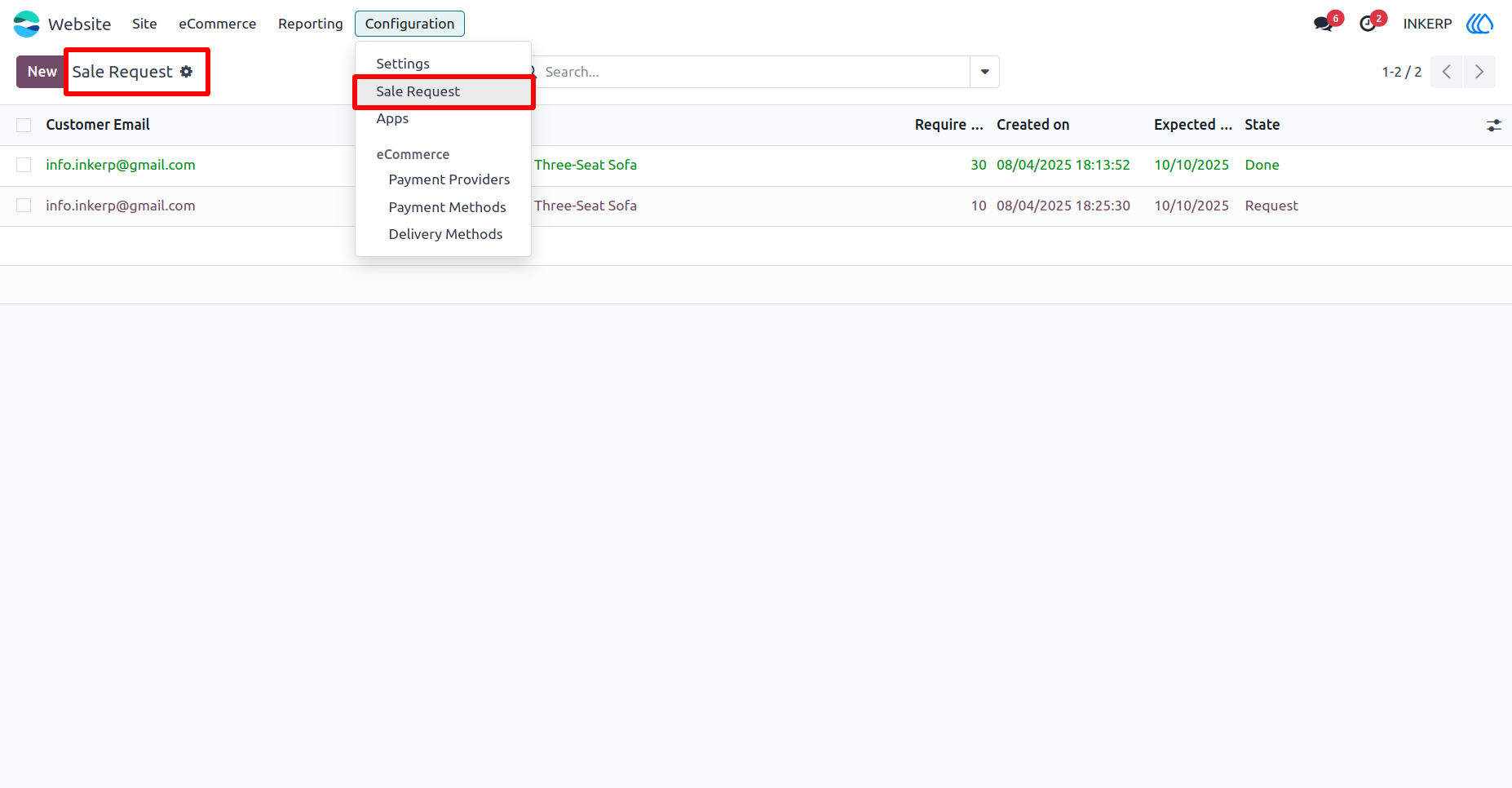Click in the Search field
Viewport: 1512px width, 788px height.
[x=754, y=72]
